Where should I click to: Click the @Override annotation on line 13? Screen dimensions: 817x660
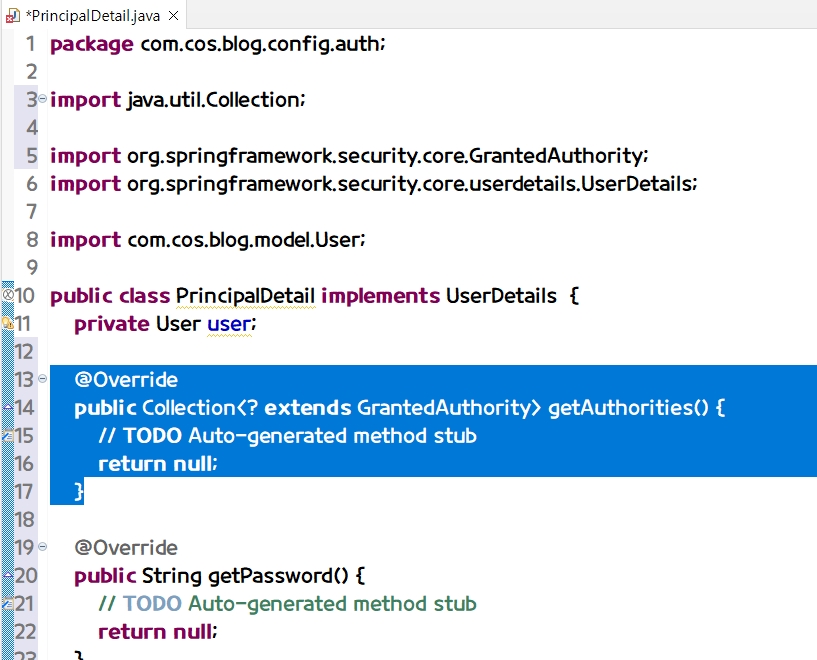[126, 380]
